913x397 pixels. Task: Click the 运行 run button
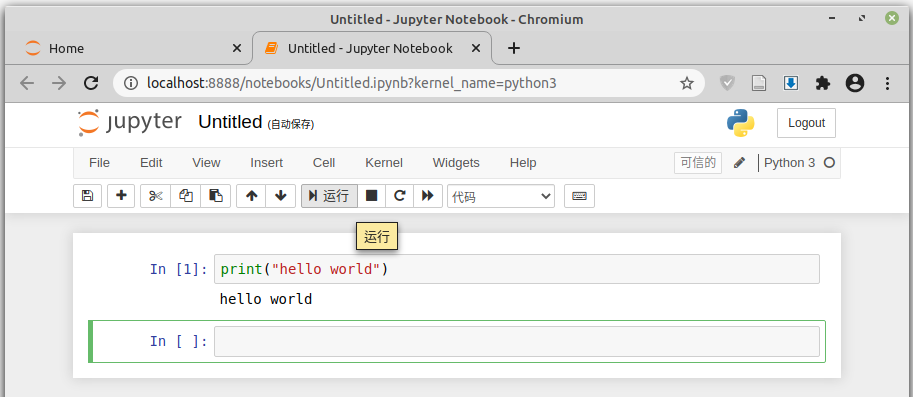click(x=329, y=196)
